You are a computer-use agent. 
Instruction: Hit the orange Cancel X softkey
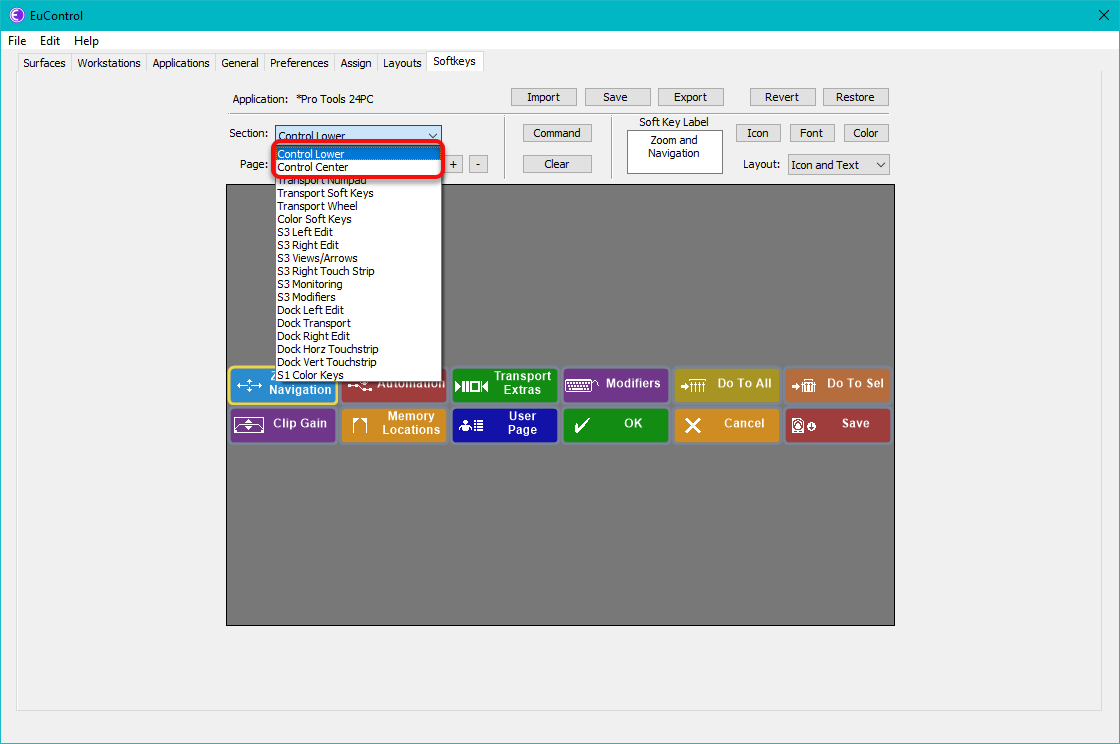pyautogui.click(x=726, y=424)
